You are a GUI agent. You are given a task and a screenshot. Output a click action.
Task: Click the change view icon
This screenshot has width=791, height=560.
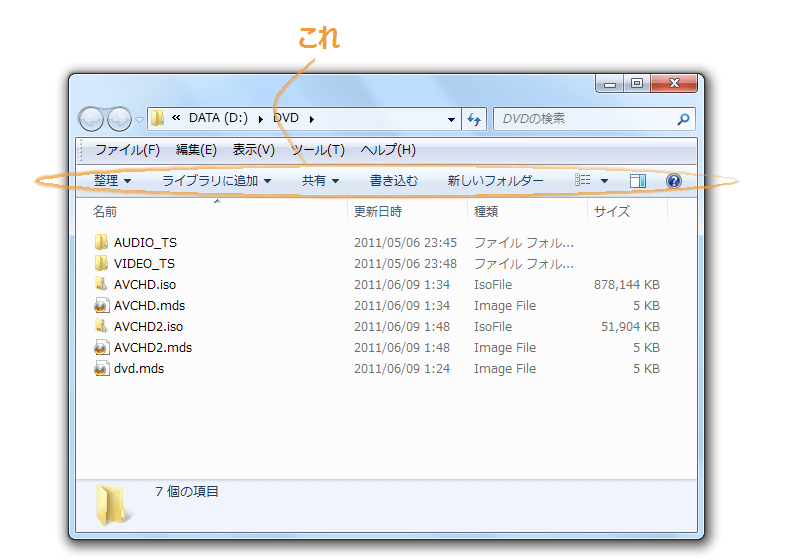583,181
